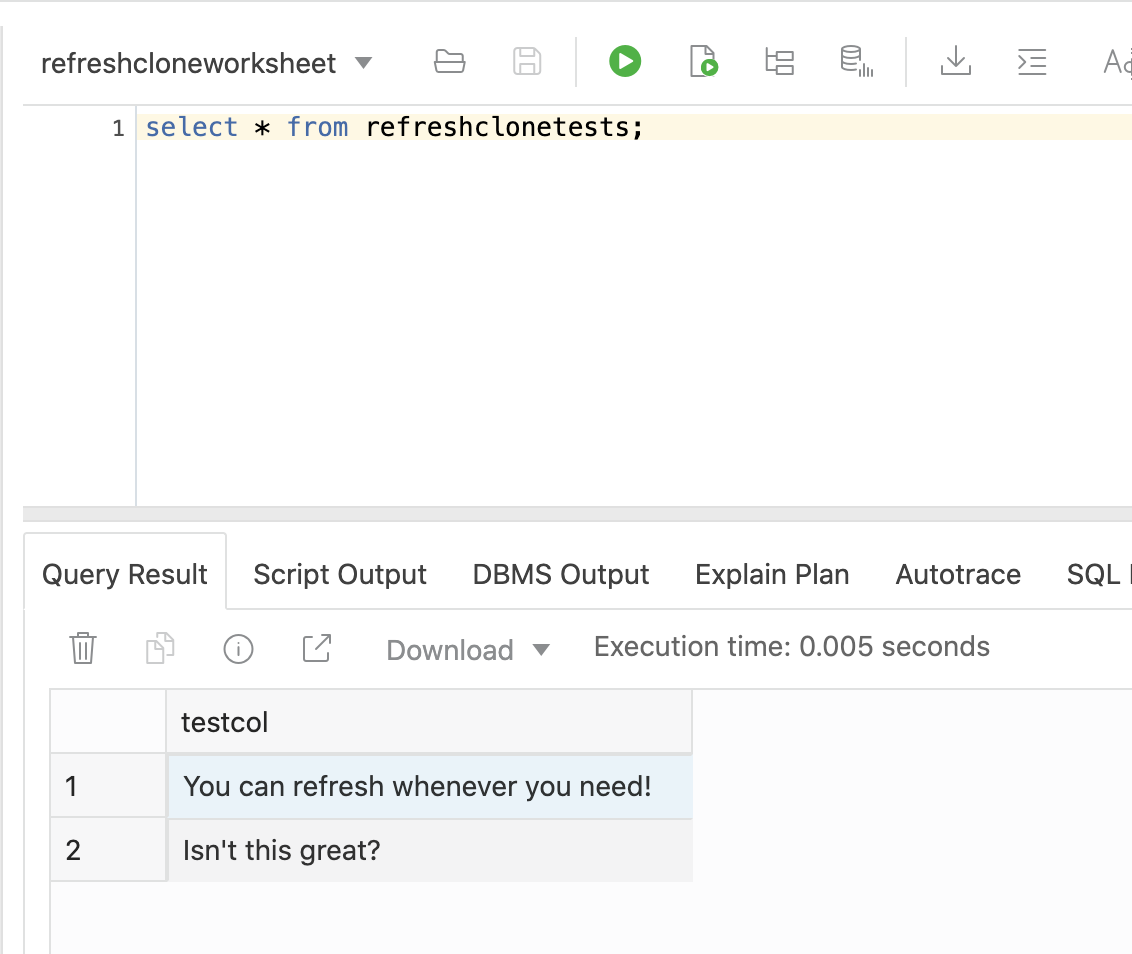Delete query result with the trash icon
Viewport: 1132px width, 954px height.
pyautogui.click(x=82, y=649)
